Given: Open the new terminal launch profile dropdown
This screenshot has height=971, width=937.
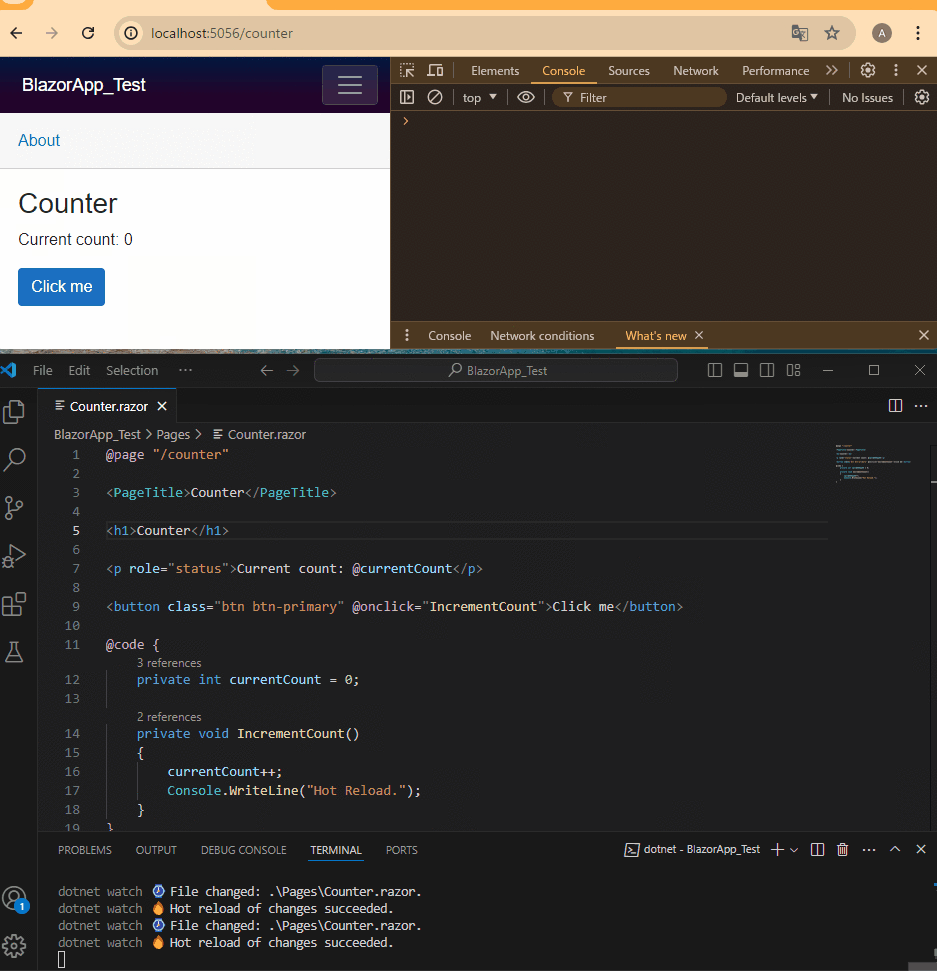Looking at the screenshot, I should point(794,850).
